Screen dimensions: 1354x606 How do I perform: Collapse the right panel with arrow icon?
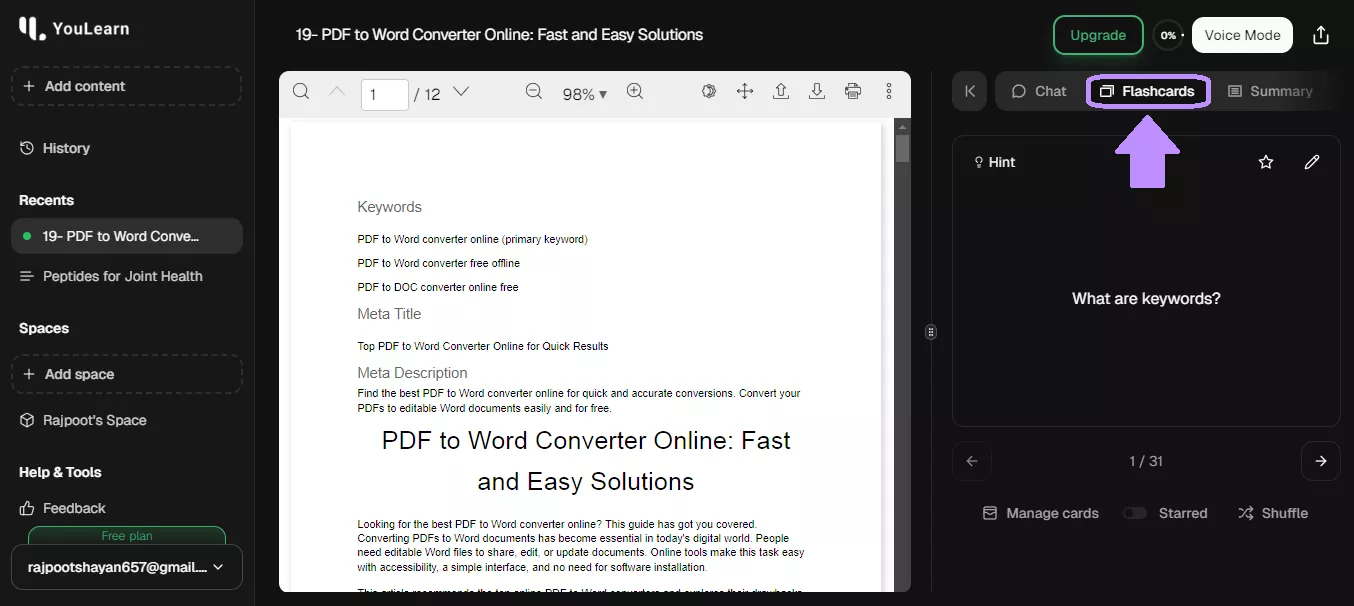(x=969, y=91)
